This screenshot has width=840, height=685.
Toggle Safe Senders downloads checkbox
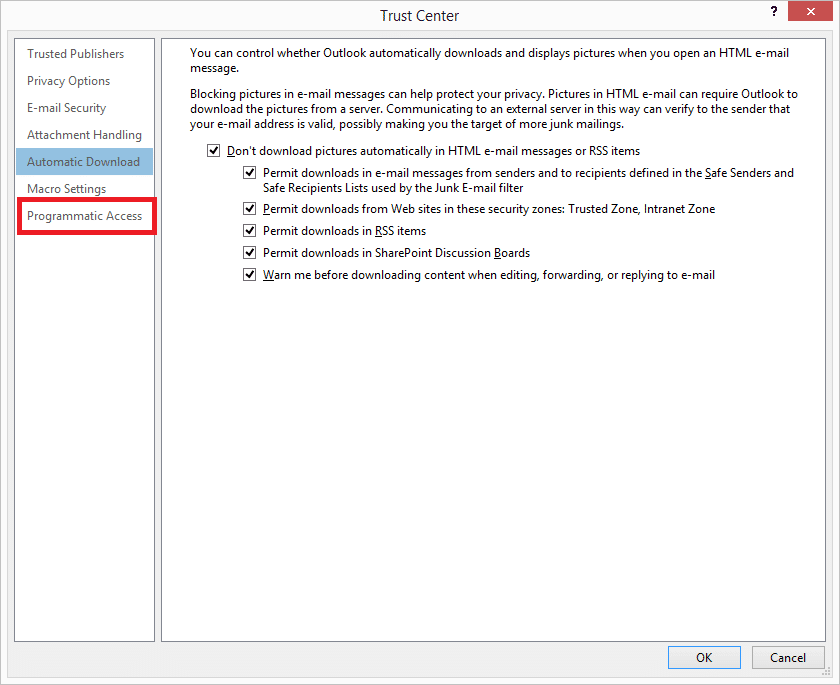pos(250,172)
